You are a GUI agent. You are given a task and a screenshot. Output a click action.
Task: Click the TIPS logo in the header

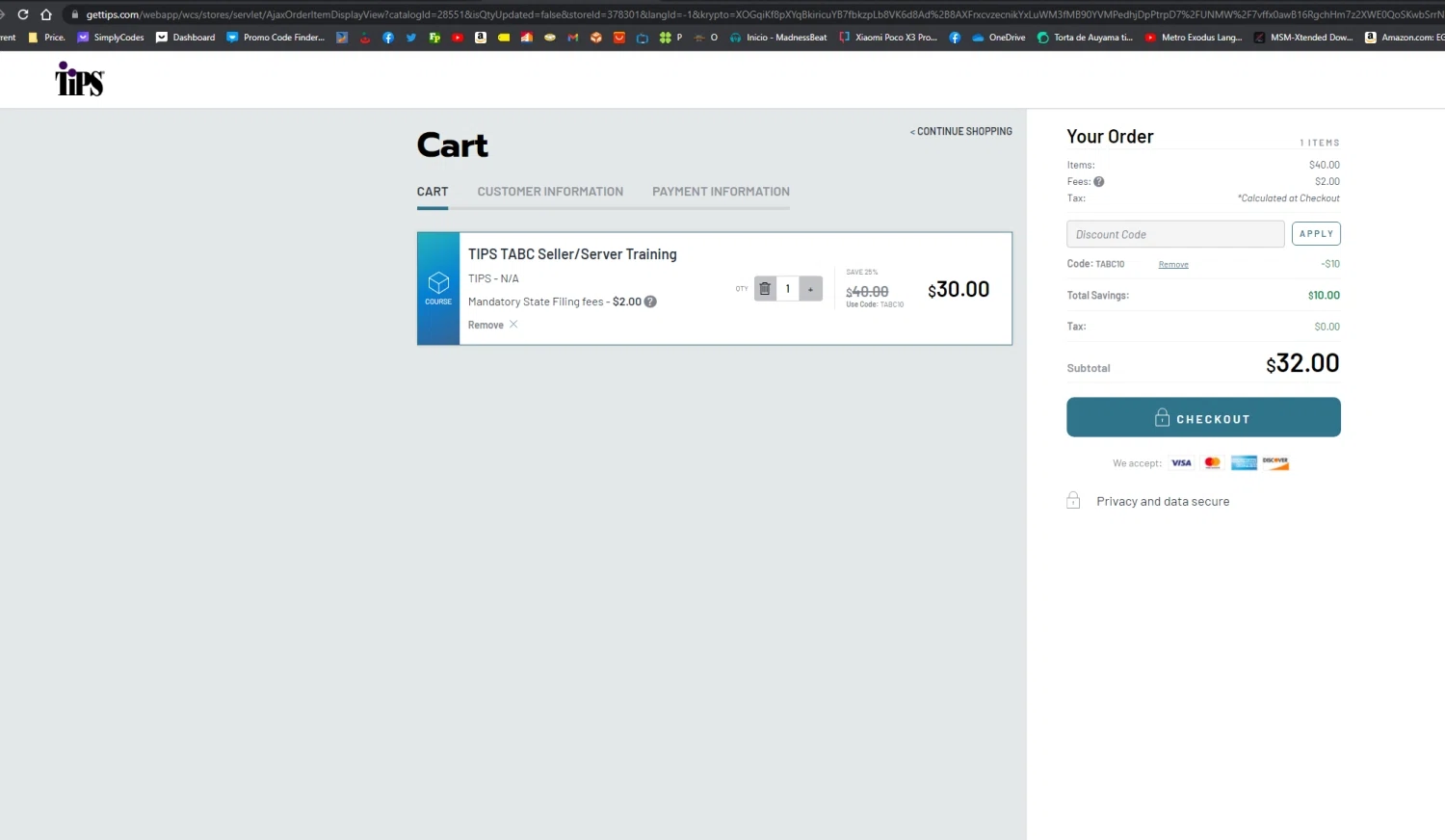pyautogui.click(x=80, y=79)
